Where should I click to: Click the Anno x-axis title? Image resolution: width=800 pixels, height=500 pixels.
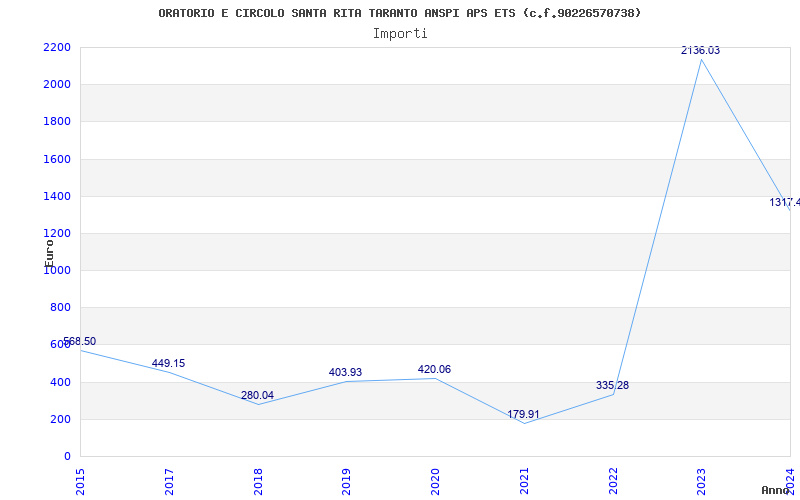click(774, 490)
